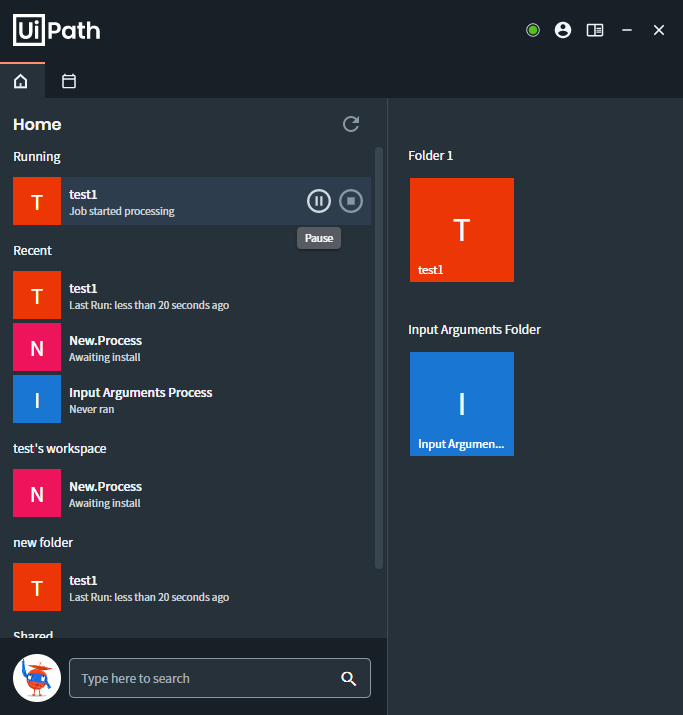Click the Folder 1 heading
This screenshot has height=715, width=683.
[430, 155]
